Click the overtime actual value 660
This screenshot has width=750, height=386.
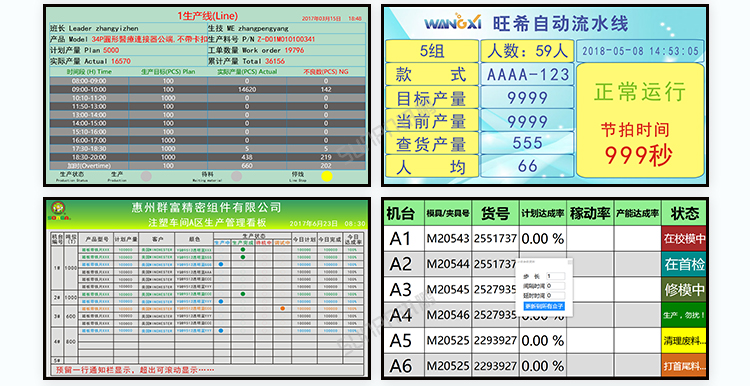247,165
